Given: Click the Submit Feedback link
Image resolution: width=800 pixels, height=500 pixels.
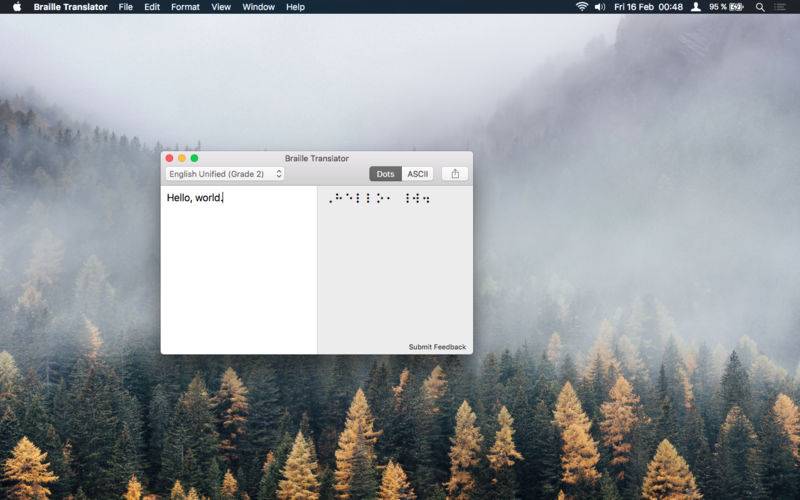Looking at the screenshot, I should (x=437, y=347).
